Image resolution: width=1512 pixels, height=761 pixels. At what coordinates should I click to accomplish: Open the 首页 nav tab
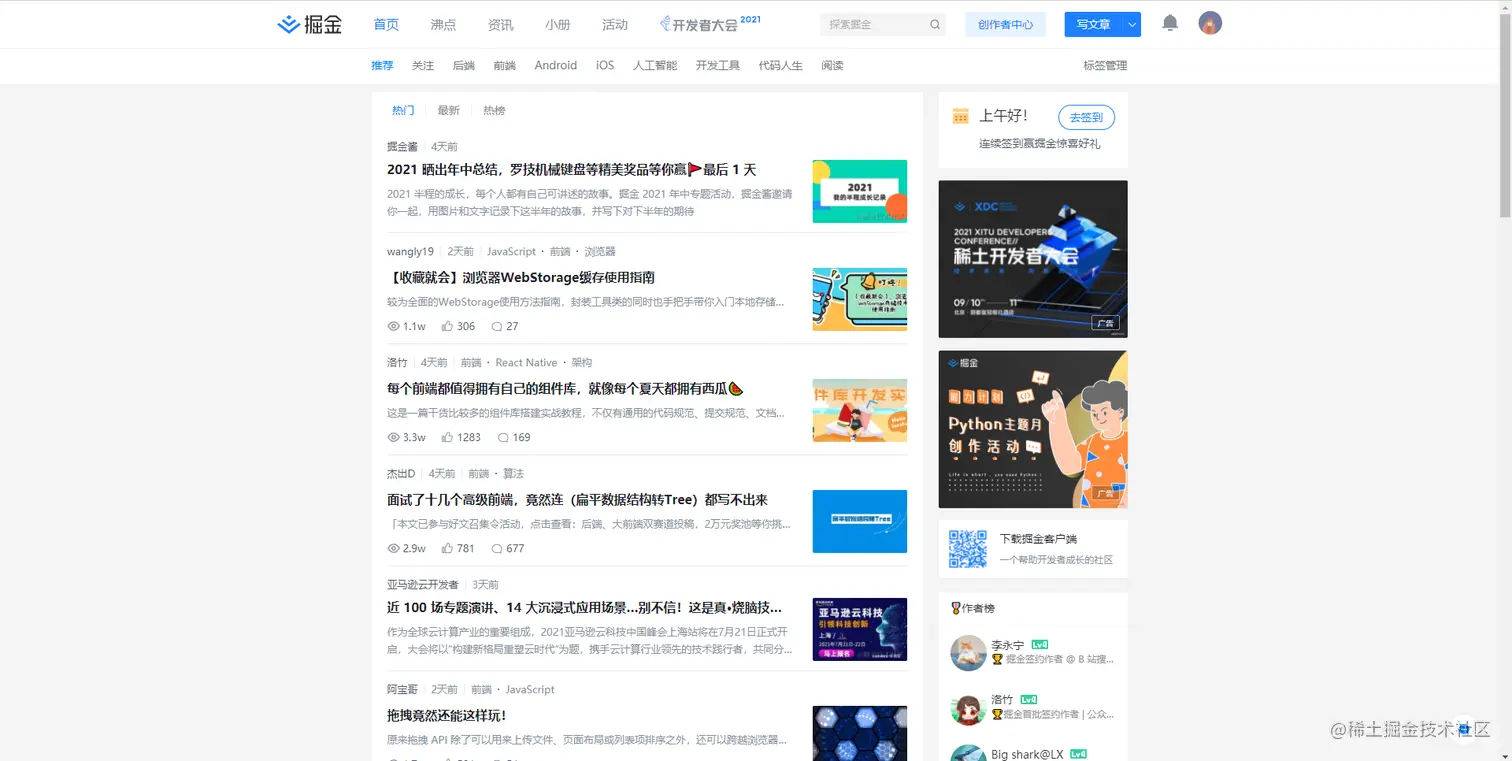(386, 25)
